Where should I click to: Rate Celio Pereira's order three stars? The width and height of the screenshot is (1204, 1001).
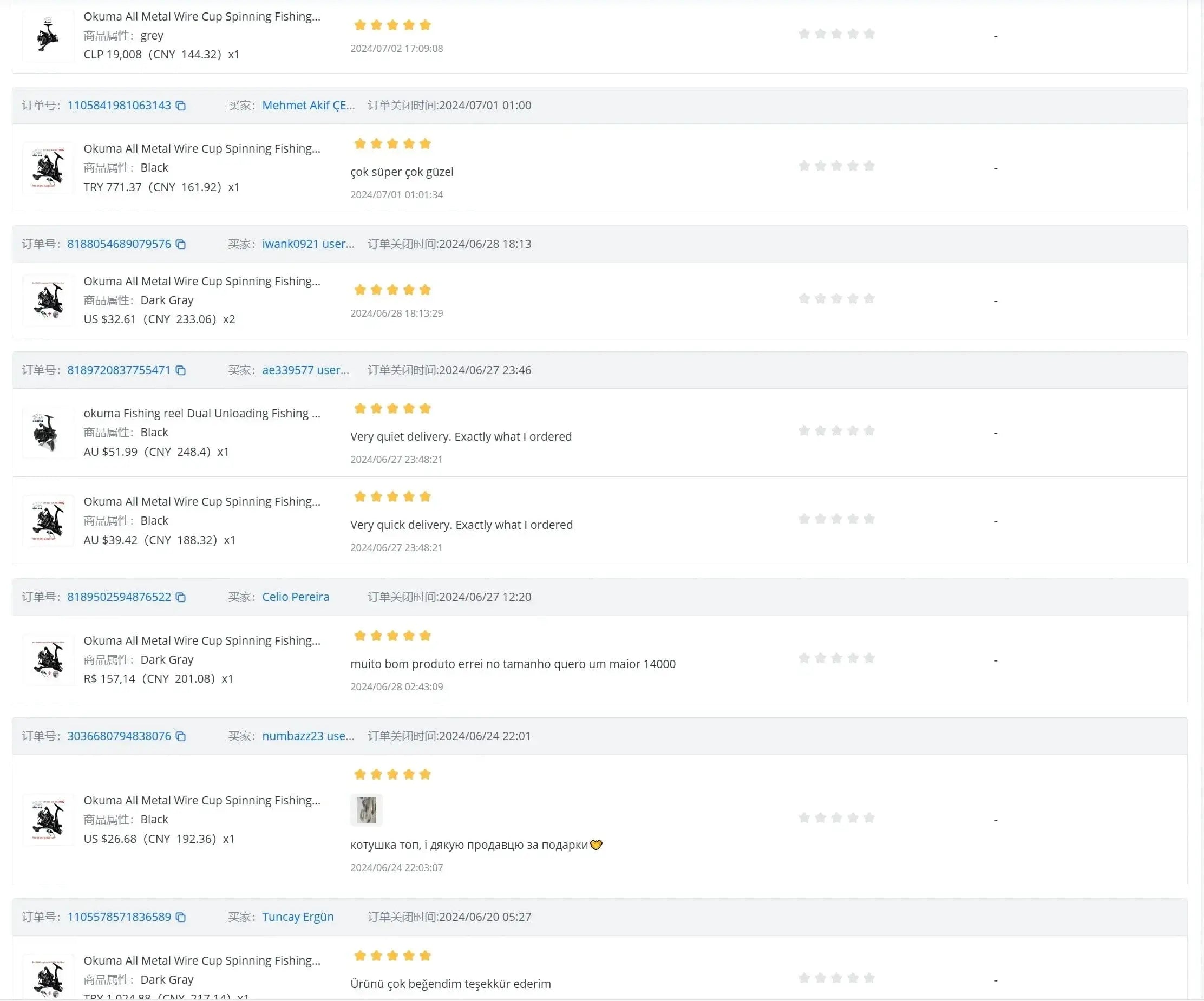836,658
